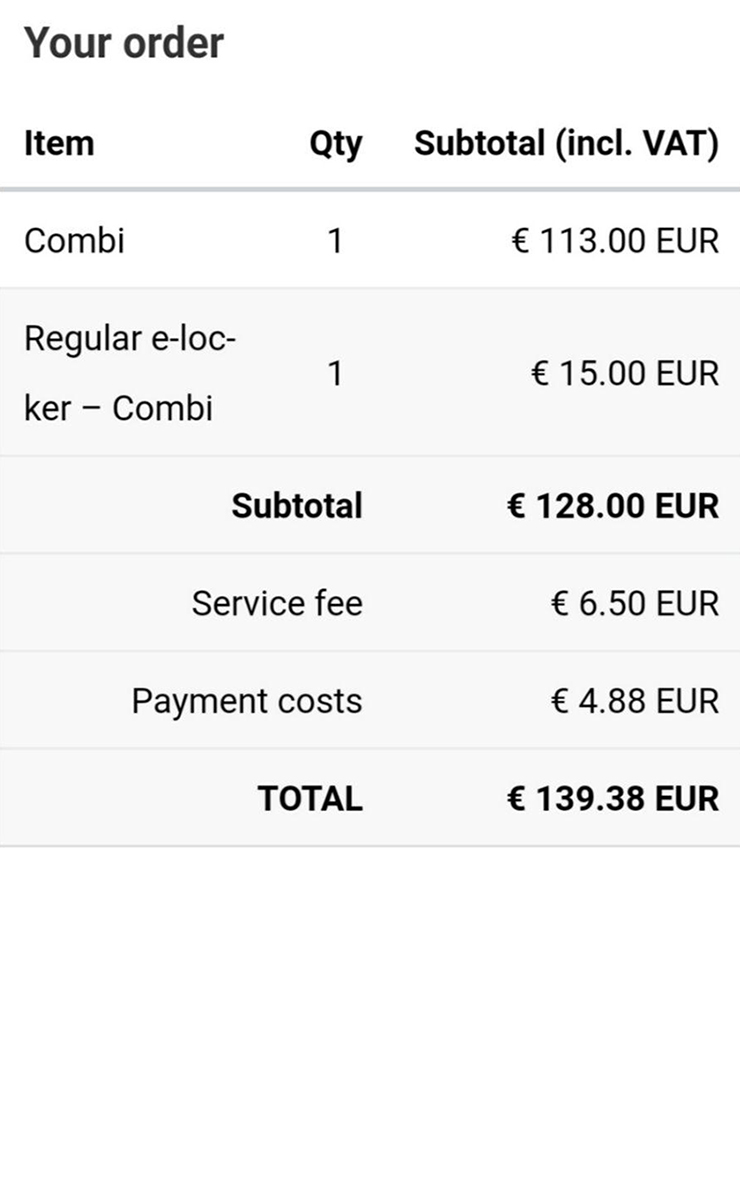Click the e-locker quantity value
740x1190 pixels.
335,373
